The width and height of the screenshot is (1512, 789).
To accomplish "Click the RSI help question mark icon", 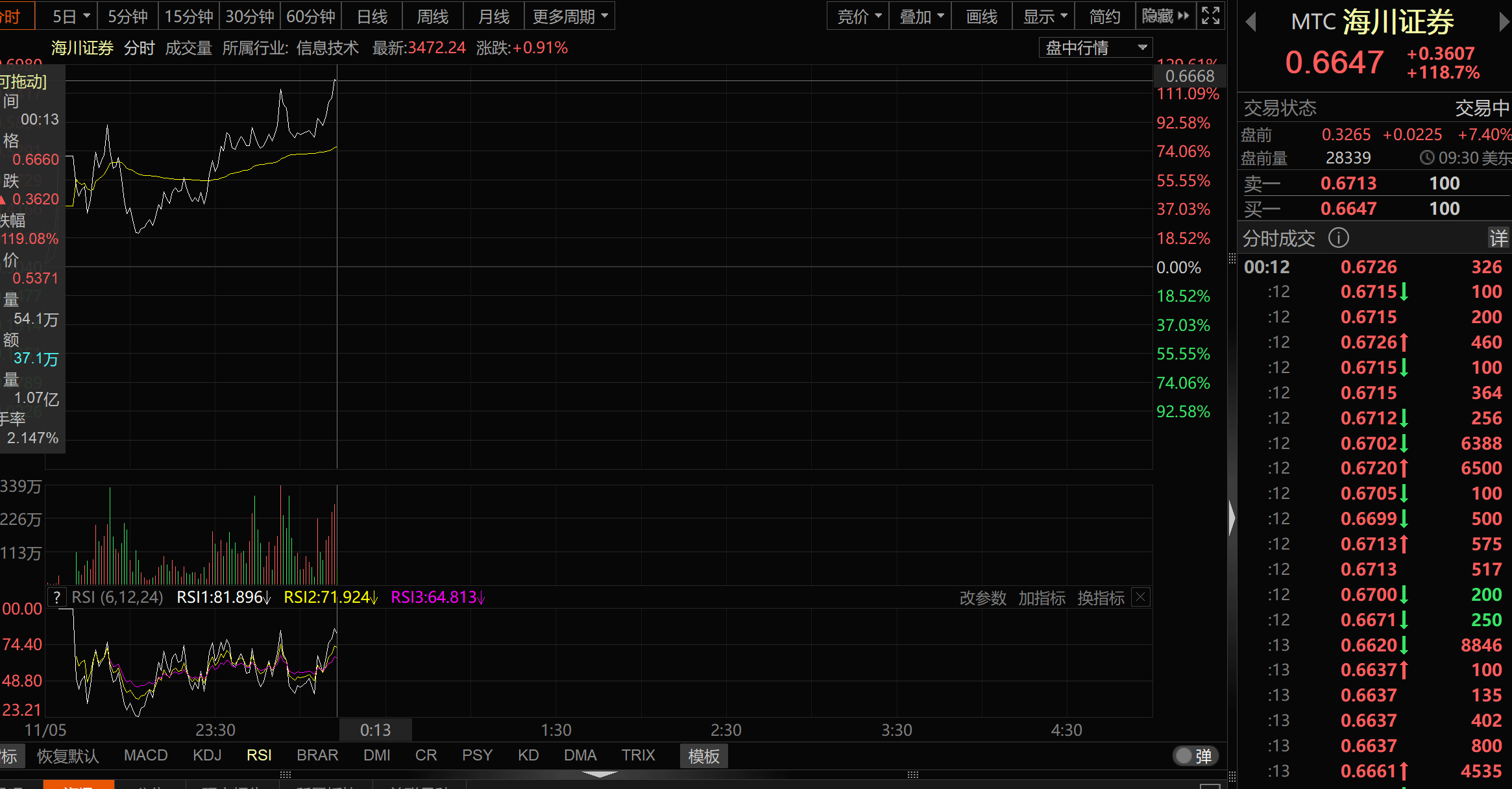I will pyautogui.click(x=57, y=598).
